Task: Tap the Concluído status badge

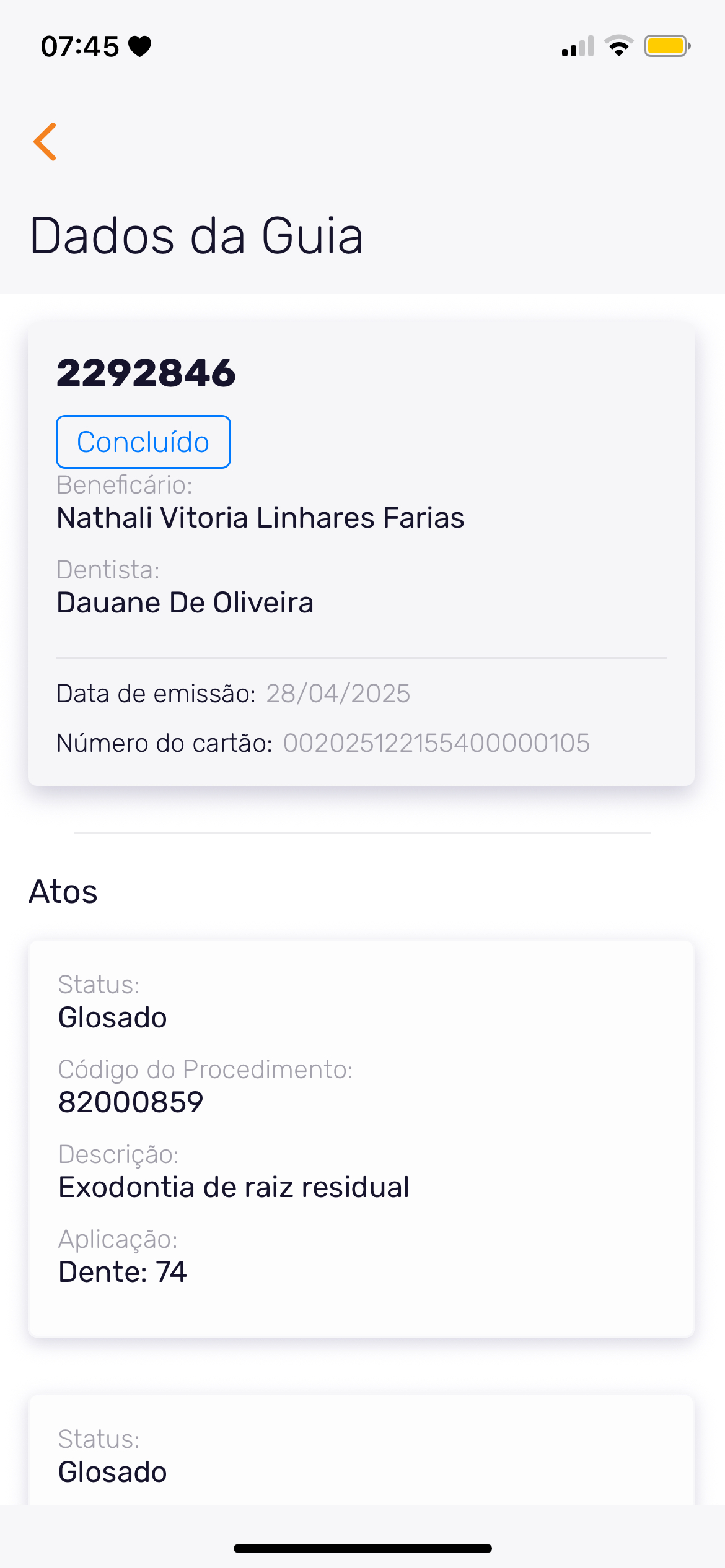Action: pyautogui.click(x=143, y=442)
